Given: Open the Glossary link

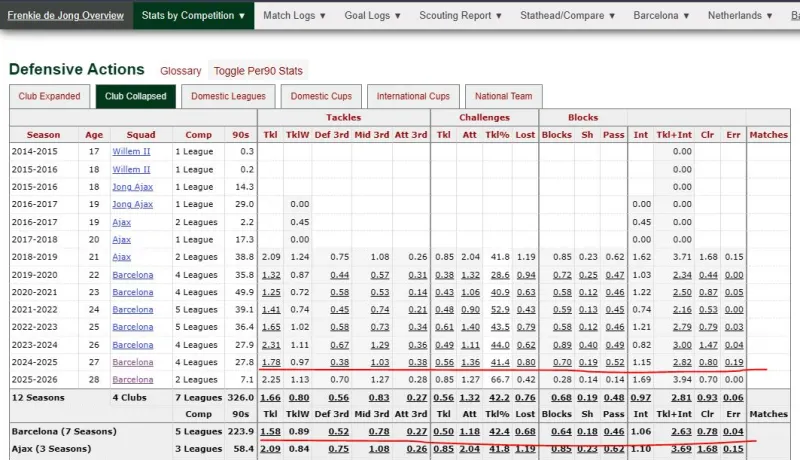Looking at the screenshot, I should (x=180, y=71).
